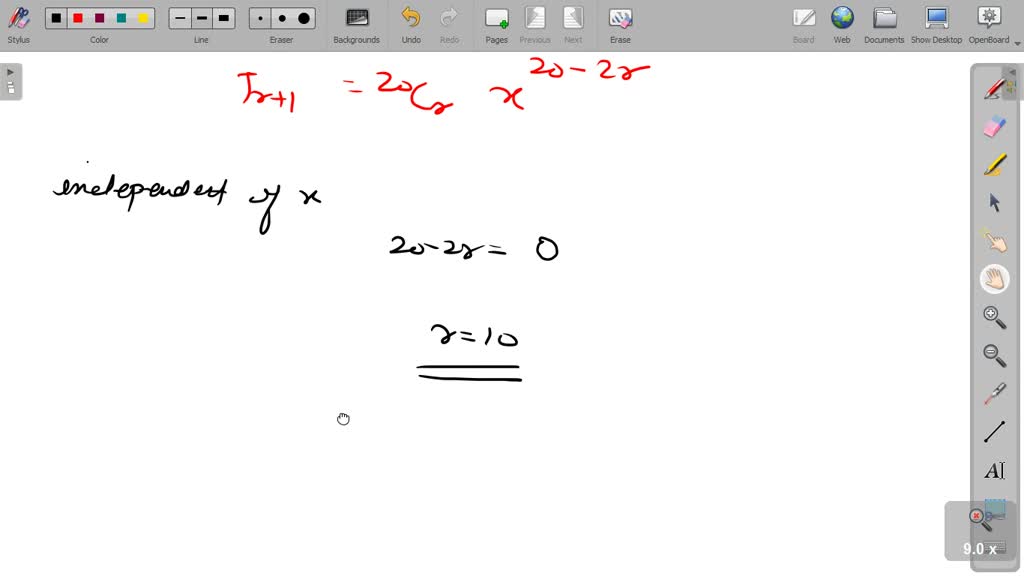Screen dimensions: 1024x576
Task: Undo the last stroke
Action: click(x=411, y=25)
